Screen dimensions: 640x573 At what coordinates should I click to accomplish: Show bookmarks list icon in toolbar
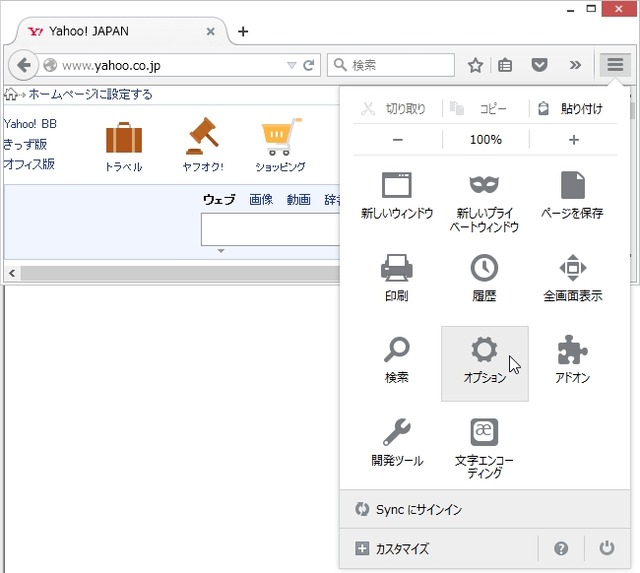(x=505, y=65)
